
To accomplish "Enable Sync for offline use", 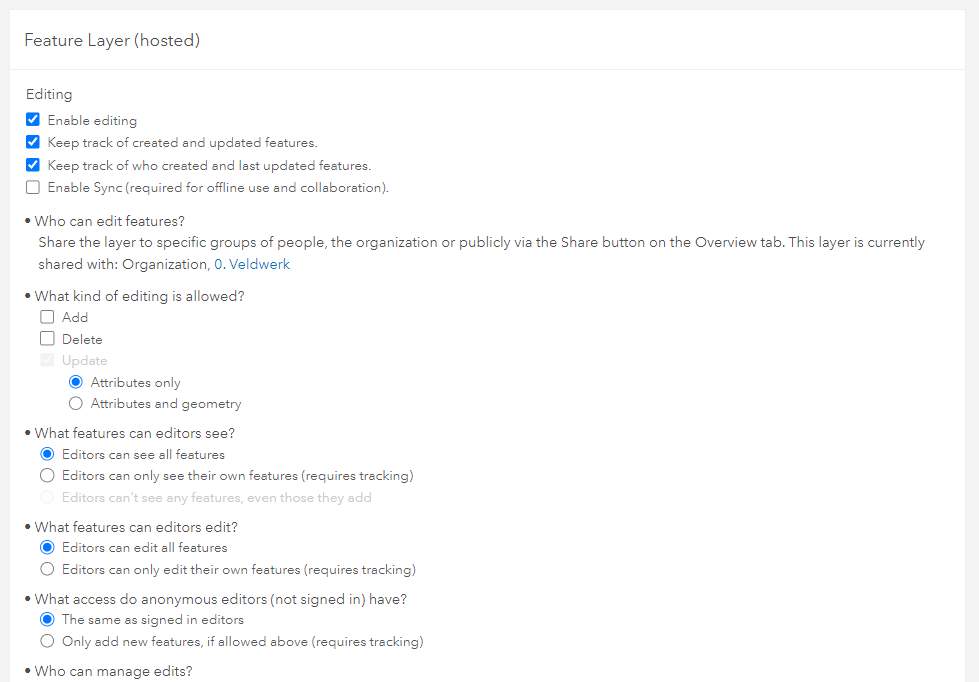I will (x=32, y=186).
